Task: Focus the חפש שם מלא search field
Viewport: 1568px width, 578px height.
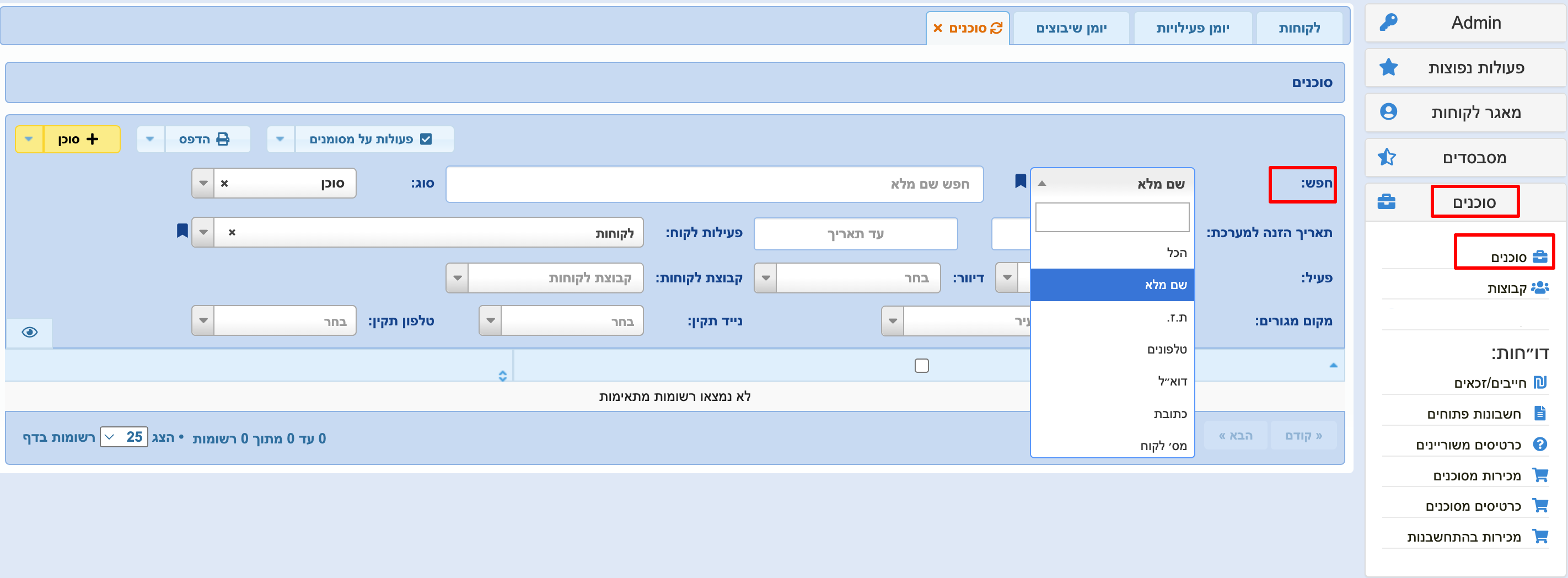Action: tap(715, 184)
